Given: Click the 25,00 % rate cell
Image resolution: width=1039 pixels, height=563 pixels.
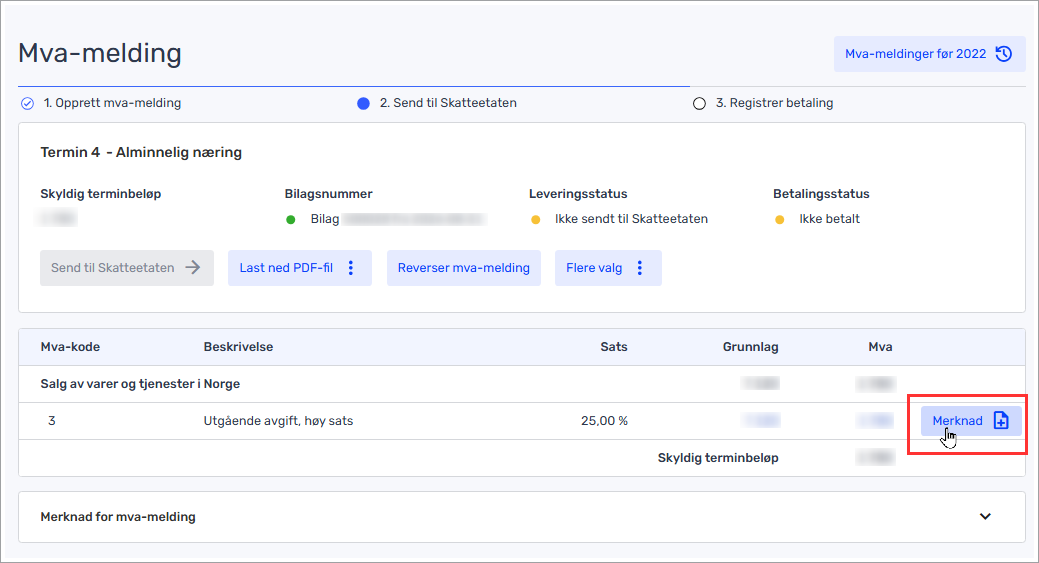Looking at the screenshot, I should coord(604,421).
